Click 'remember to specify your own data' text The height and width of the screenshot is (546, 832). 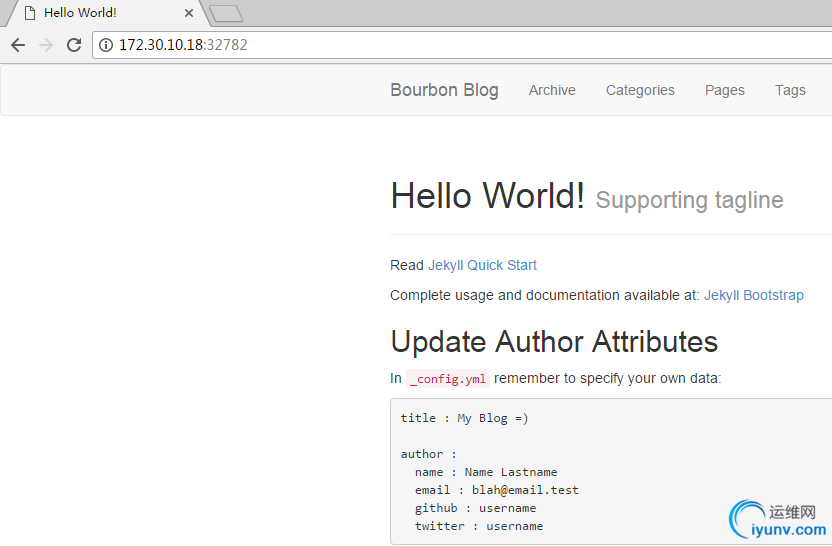pyautogui.click(x=608, y=378)
